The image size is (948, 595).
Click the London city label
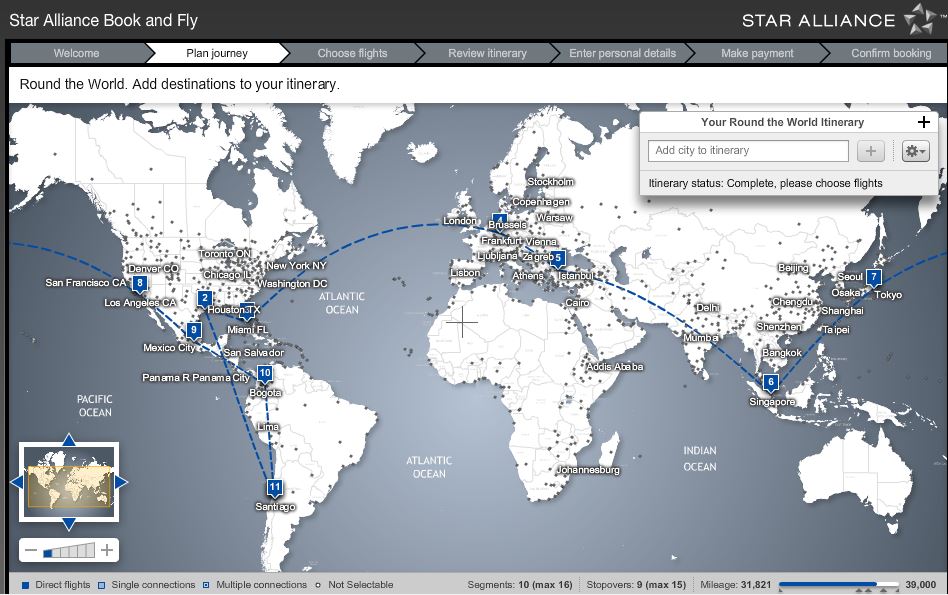click(x=459, y=221)
